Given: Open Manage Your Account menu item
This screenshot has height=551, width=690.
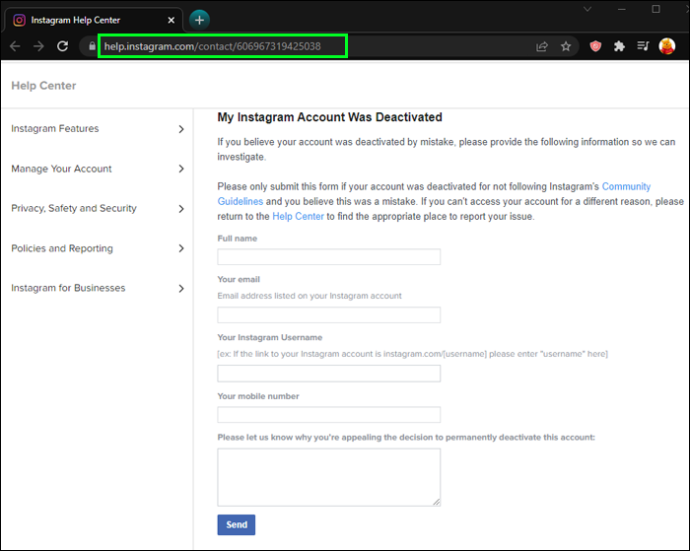Looking at the screenshot, I should [62, 169].
